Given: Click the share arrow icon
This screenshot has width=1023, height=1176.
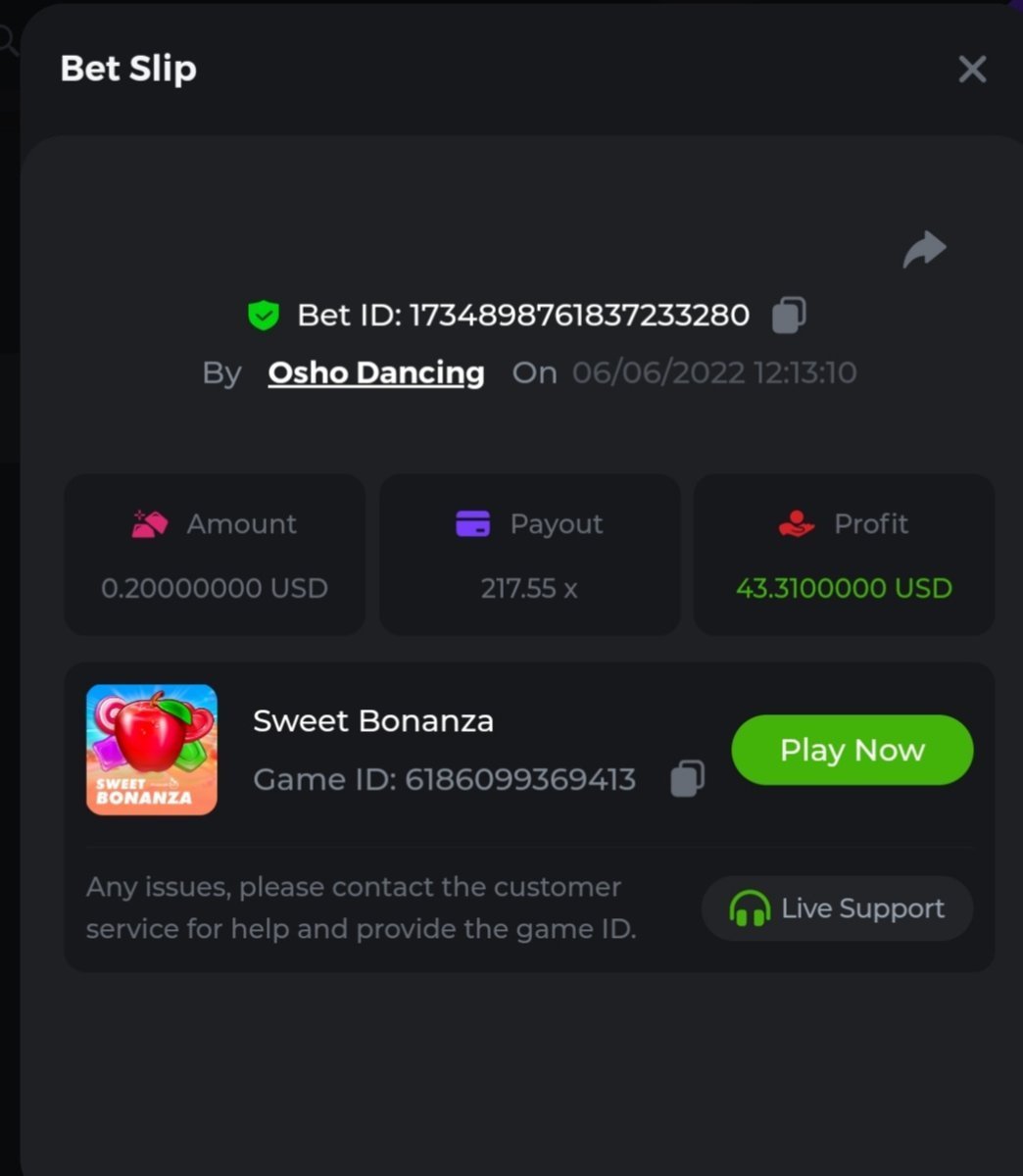Looking at the screenshot, I should 924,249.
